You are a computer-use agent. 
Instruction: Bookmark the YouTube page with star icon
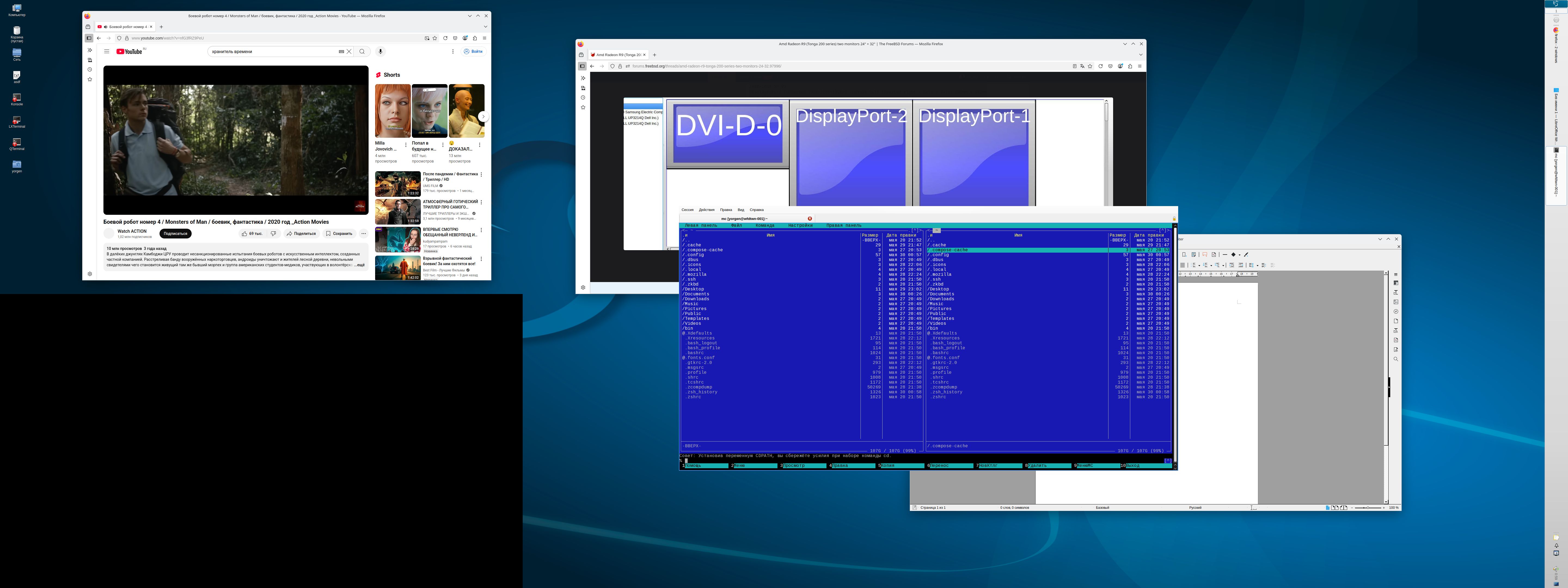(x=435, y=38)
